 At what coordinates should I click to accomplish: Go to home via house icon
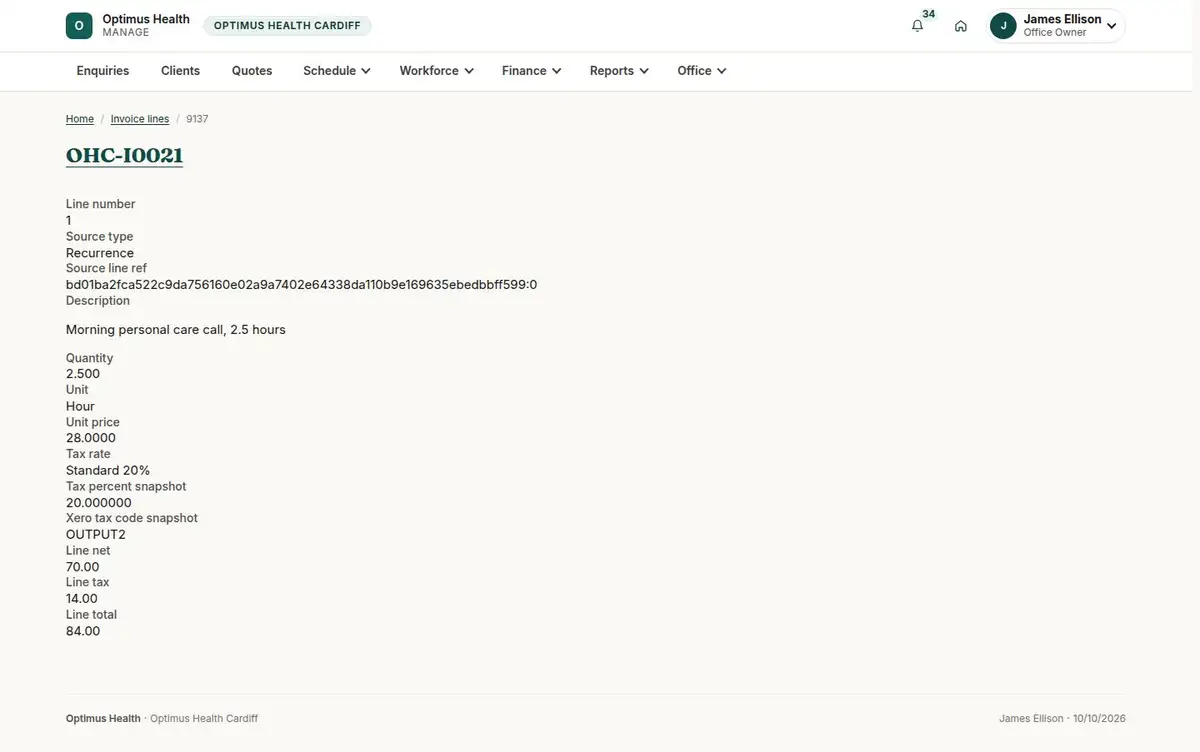[961, 26]
